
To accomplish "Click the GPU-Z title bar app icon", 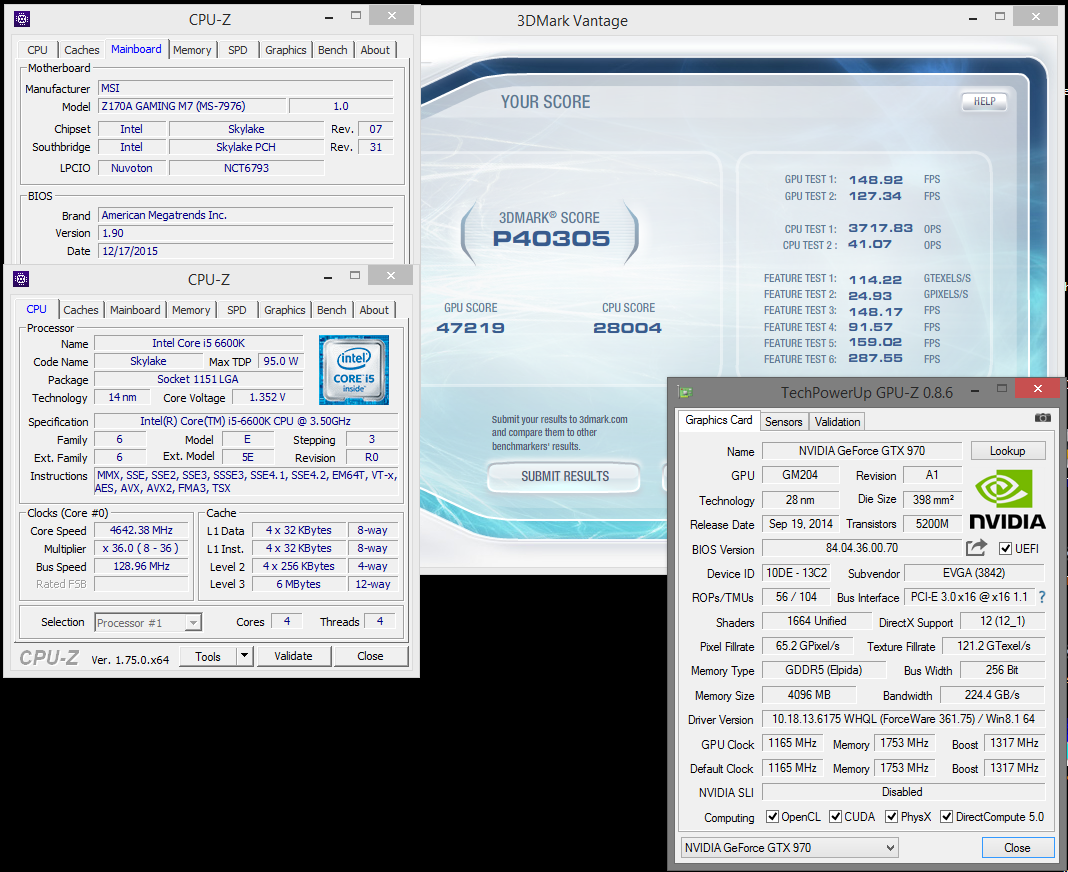I will [x=685, y=392].
